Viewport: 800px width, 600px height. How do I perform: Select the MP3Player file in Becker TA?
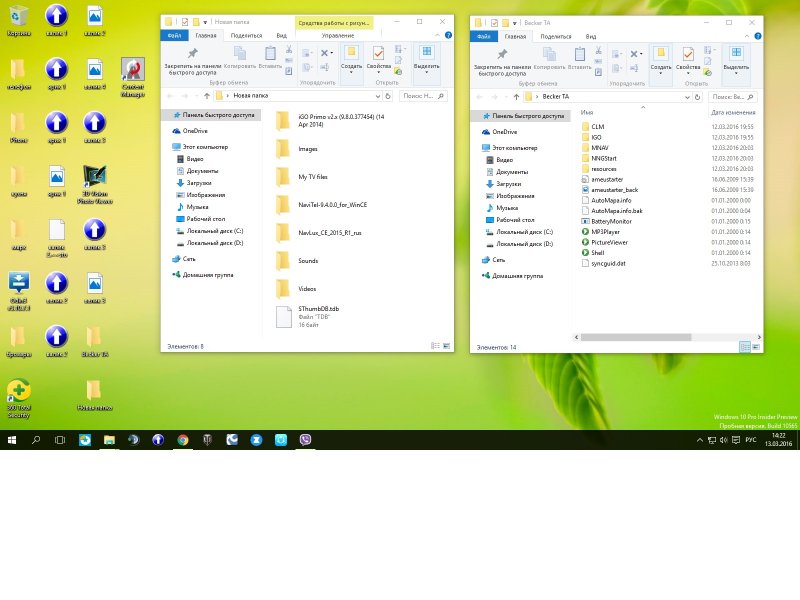coord(606,231)
